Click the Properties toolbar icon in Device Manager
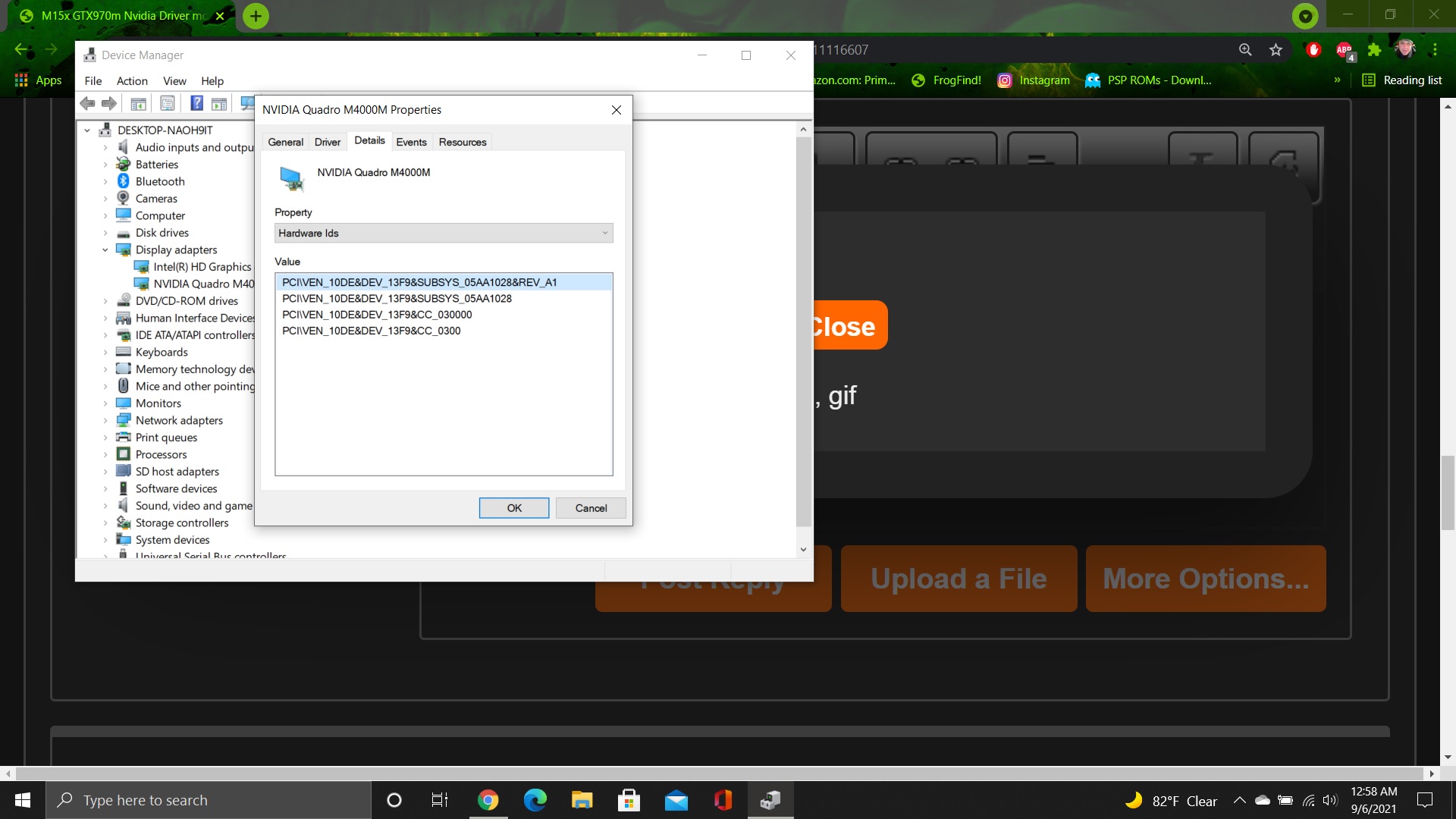Image resolution: width=1456 pixels, height=819 pixels. click(168, 103)
